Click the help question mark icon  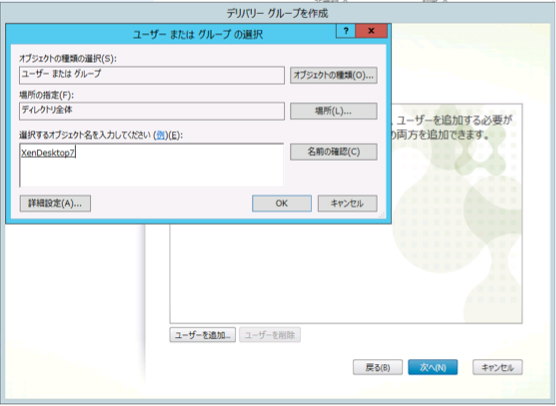pos(346,31)
